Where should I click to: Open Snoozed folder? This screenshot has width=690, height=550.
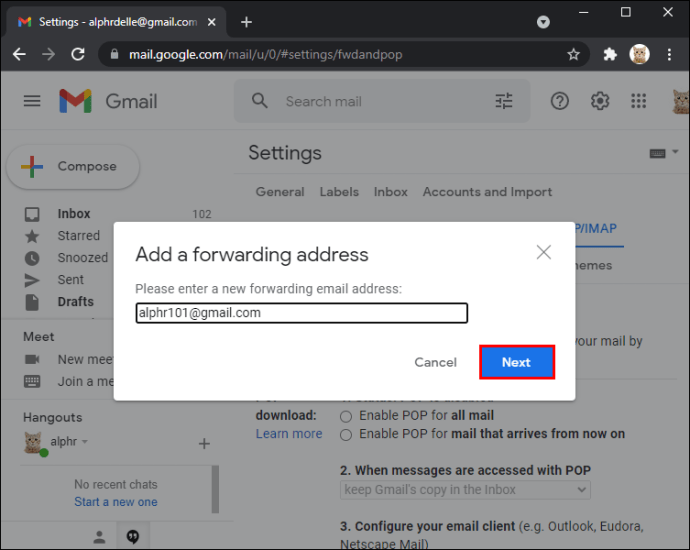point(83,258)
